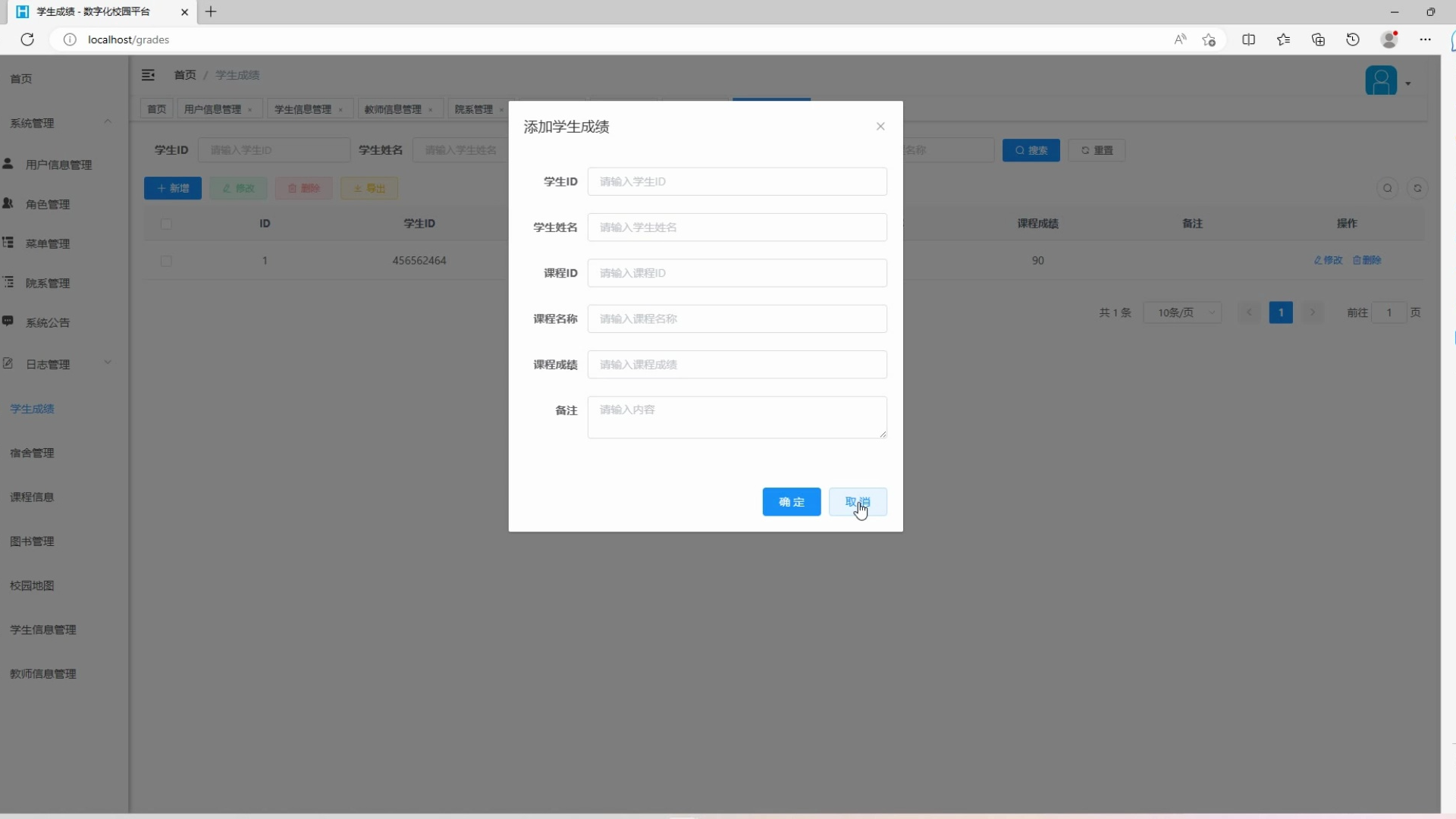1456x819 pixels.
Task: Check the select-all header checkbox
Action: [x=166, y=224]
